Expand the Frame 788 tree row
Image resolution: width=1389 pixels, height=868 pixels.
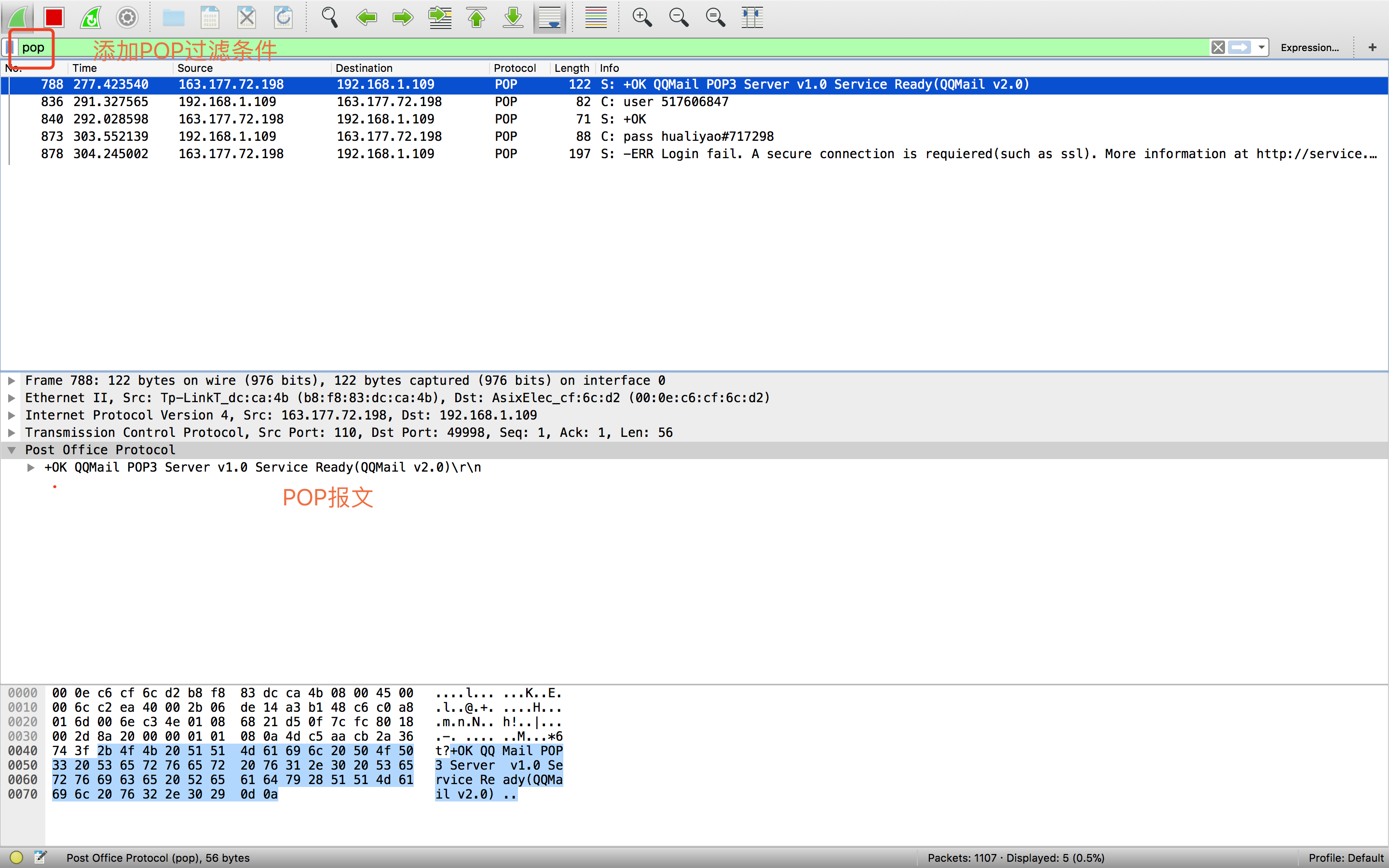point(12,380)
